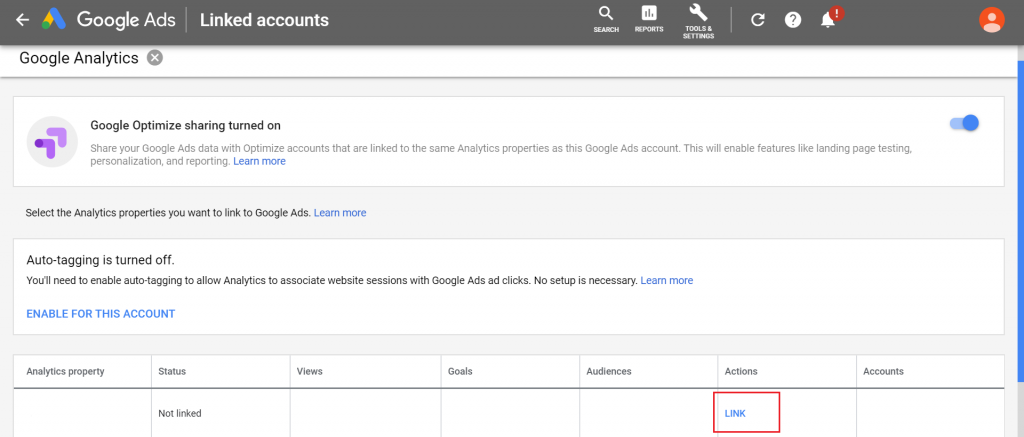This screenshot has width=1024, height=437.
Task: Click the Status column header
Action: pyautogui.click(x=172, y=372)
